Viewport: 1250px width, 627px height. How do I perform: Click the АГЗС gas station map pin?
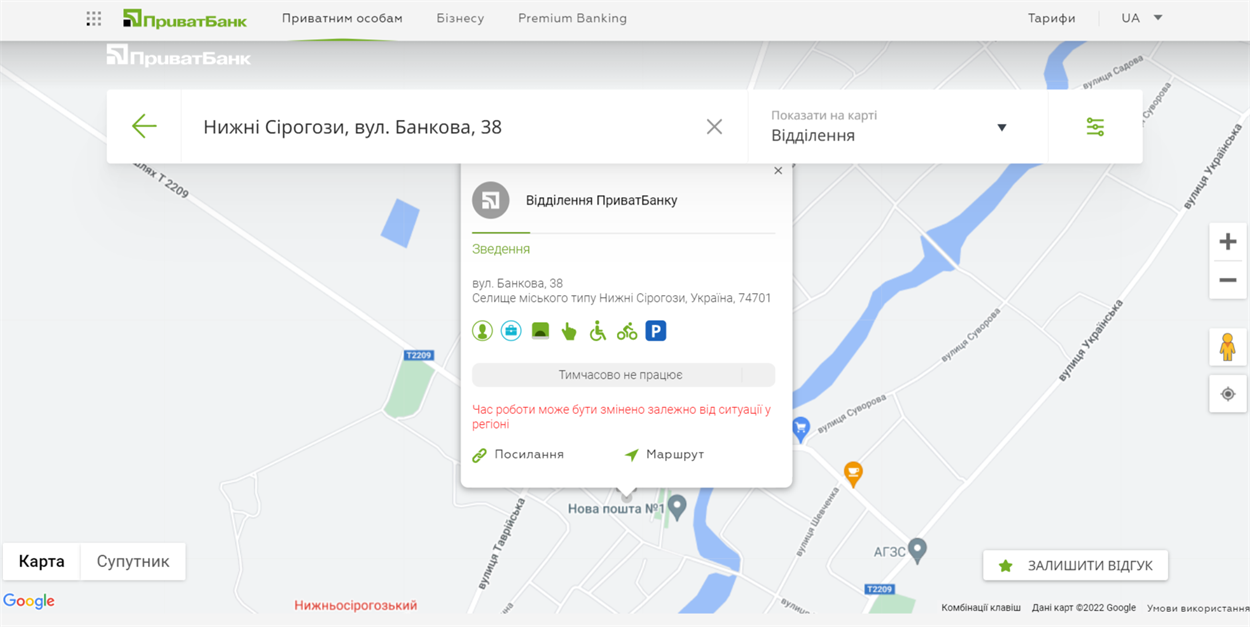coord(917,549)
